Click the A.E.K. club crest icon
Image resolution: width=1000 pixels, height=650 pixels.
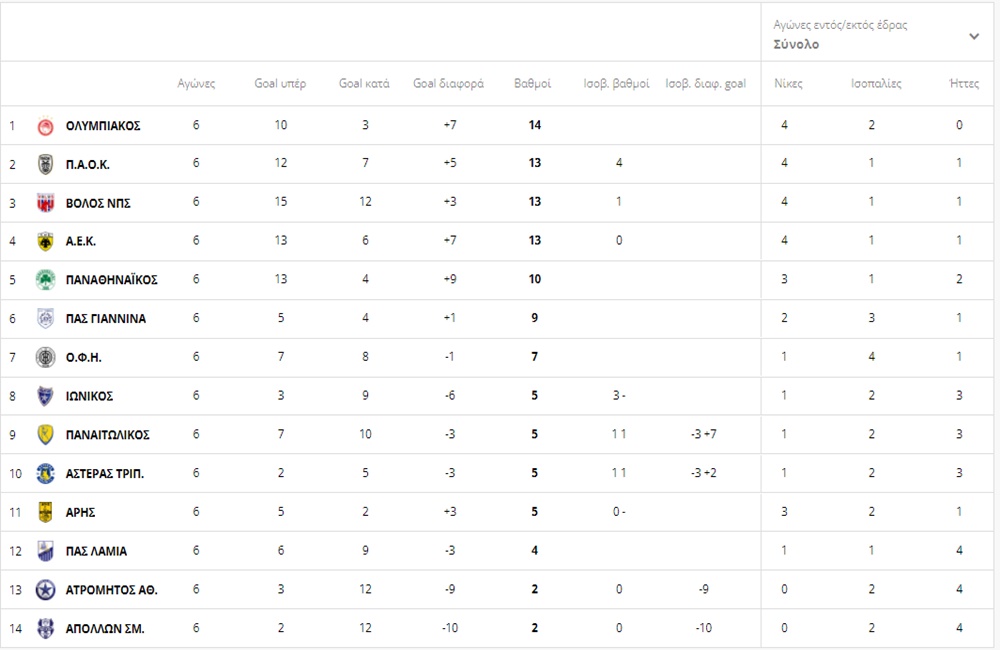pyautogui.click(x=45, y=242)
